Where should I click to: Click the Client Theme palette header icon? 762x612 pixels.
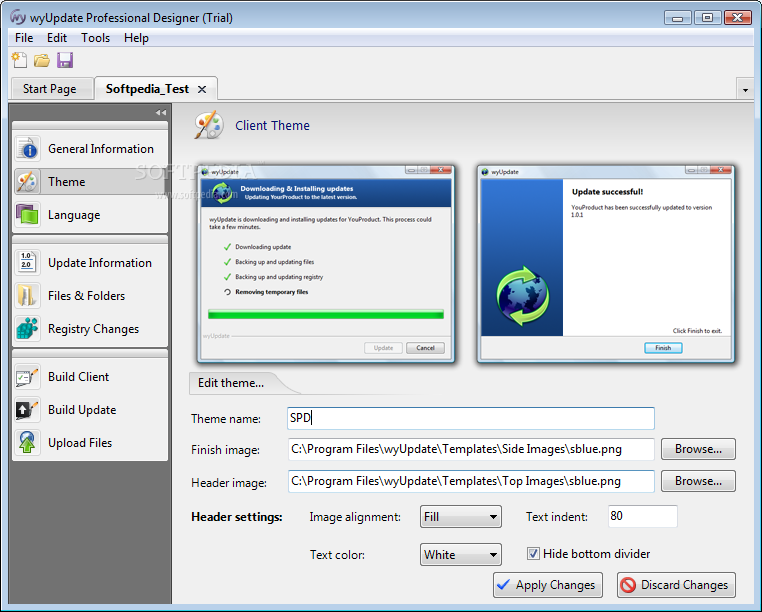pos(209,125)
